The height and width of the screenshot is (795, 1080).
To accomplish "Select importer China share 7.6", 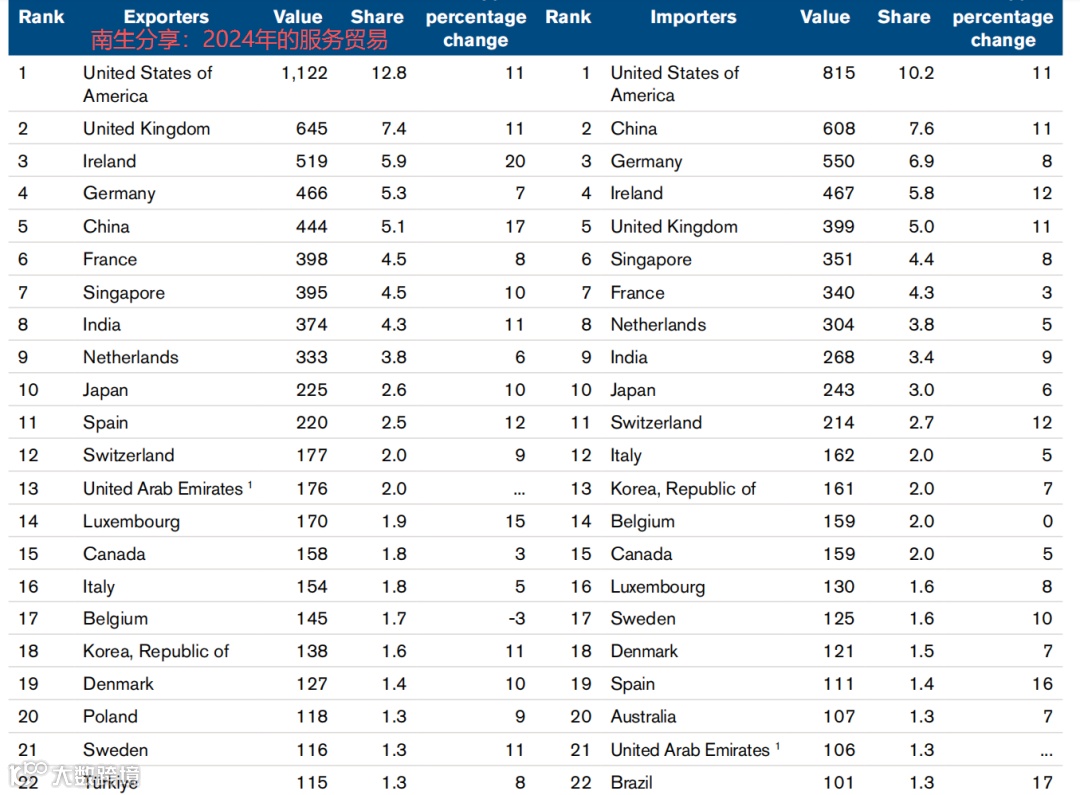I will pos(921,129).
